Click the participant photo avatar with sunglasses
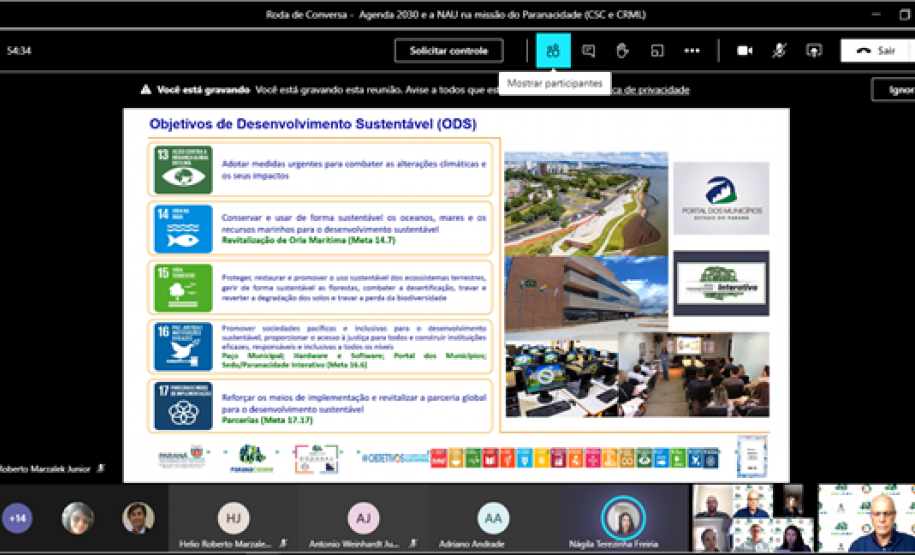 78,518
